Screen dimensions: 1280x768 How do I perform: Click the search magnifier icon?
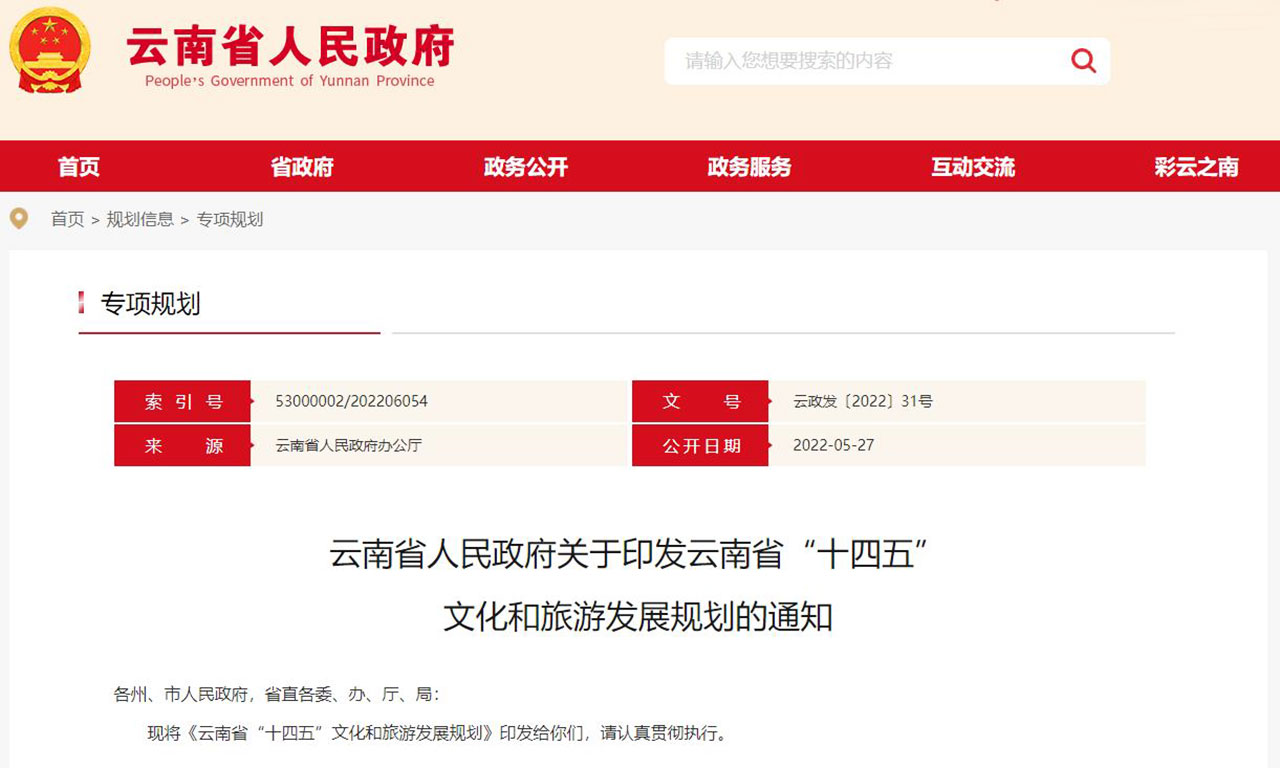click(x=1083, y=61)
